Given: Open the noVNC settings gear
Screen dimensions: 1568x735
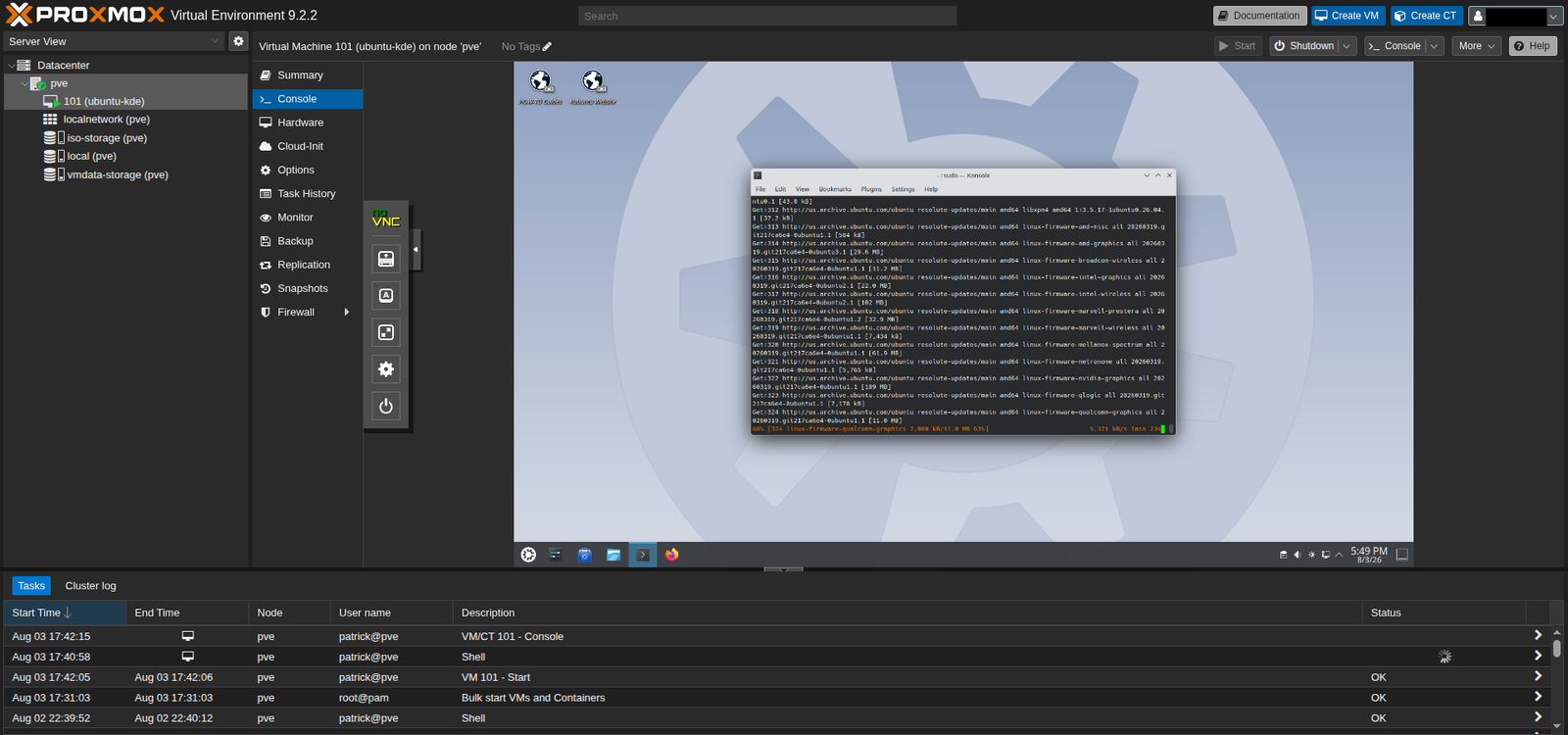Looking at the screenshot, I should click(386, 369).
